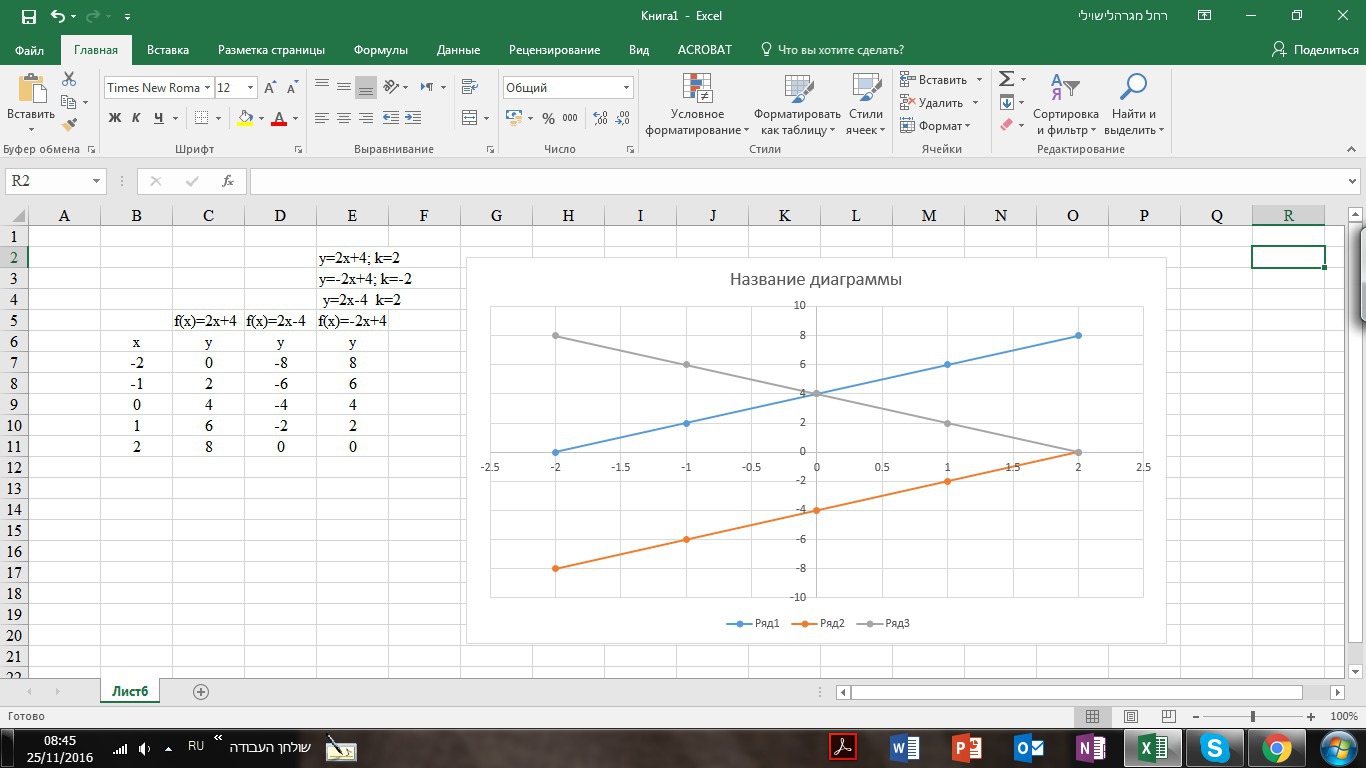1366x768 pixels.
Task: Toggle bold formatting (Ж)
Action: tap(115, 118)
